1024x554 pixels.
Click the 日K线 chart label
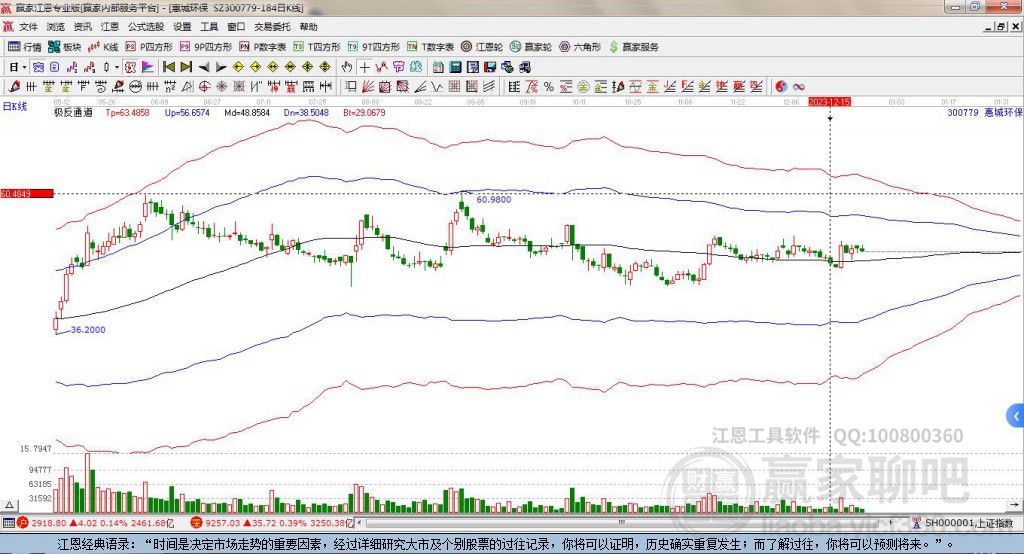[14, 106]
